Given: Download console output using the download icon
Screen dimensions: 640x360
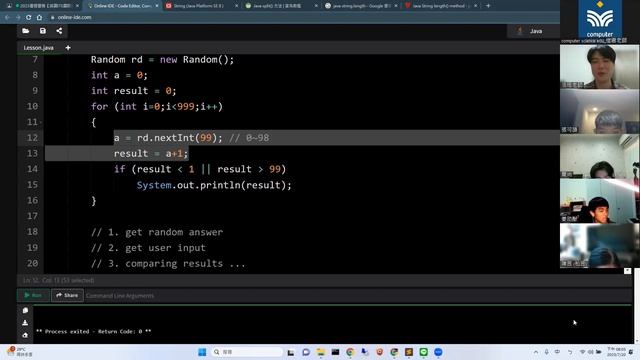Looking at the screenshot, I should coord(25,323).
